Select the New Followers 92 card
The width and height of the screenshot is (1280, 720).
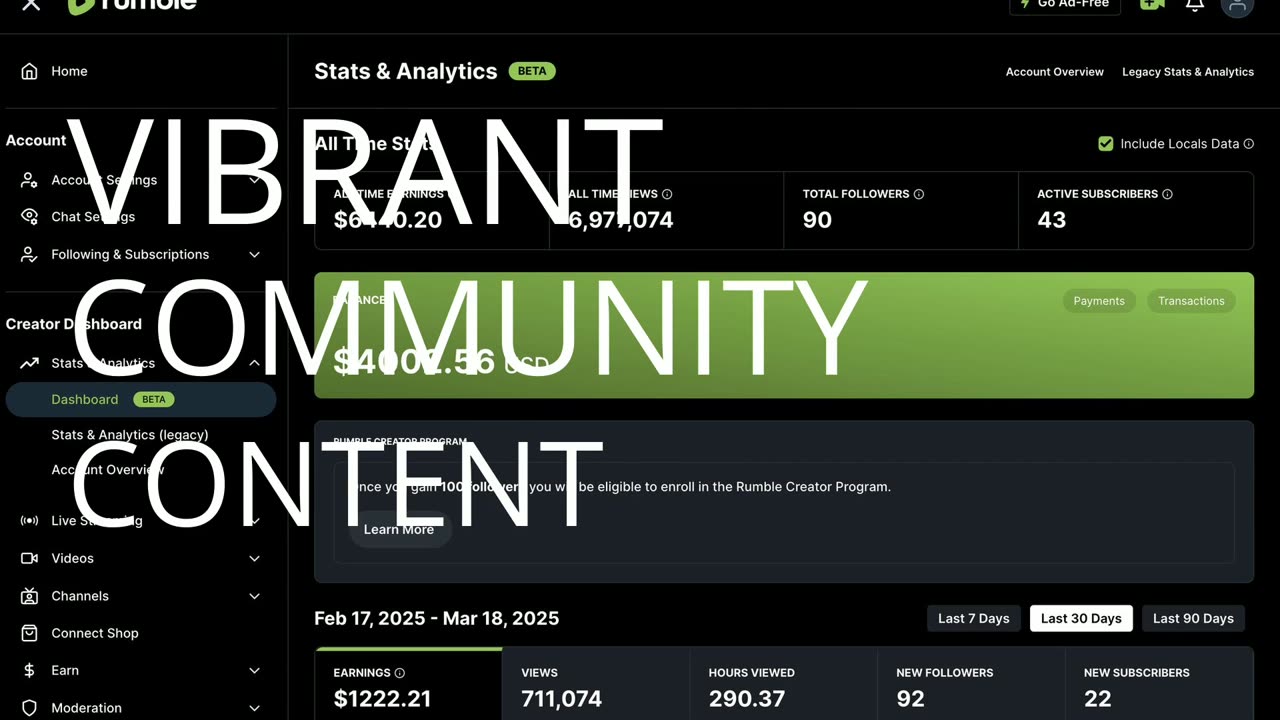[x=970, y=685]
